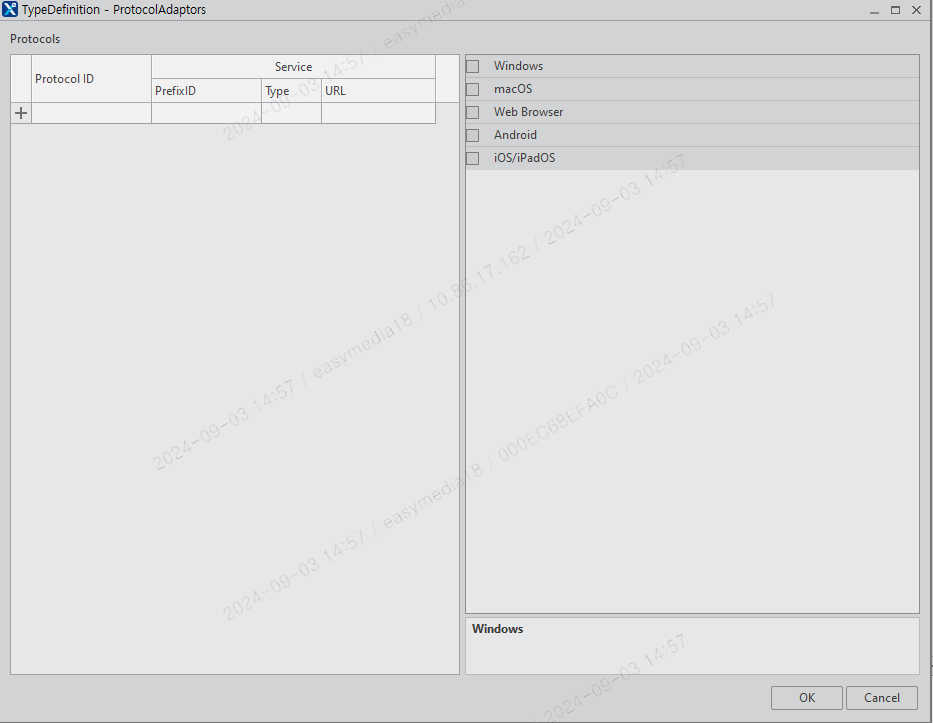933x723 pixels.
Task: Add a new protocol row using the + icon
Action: (x=20, y=112)
